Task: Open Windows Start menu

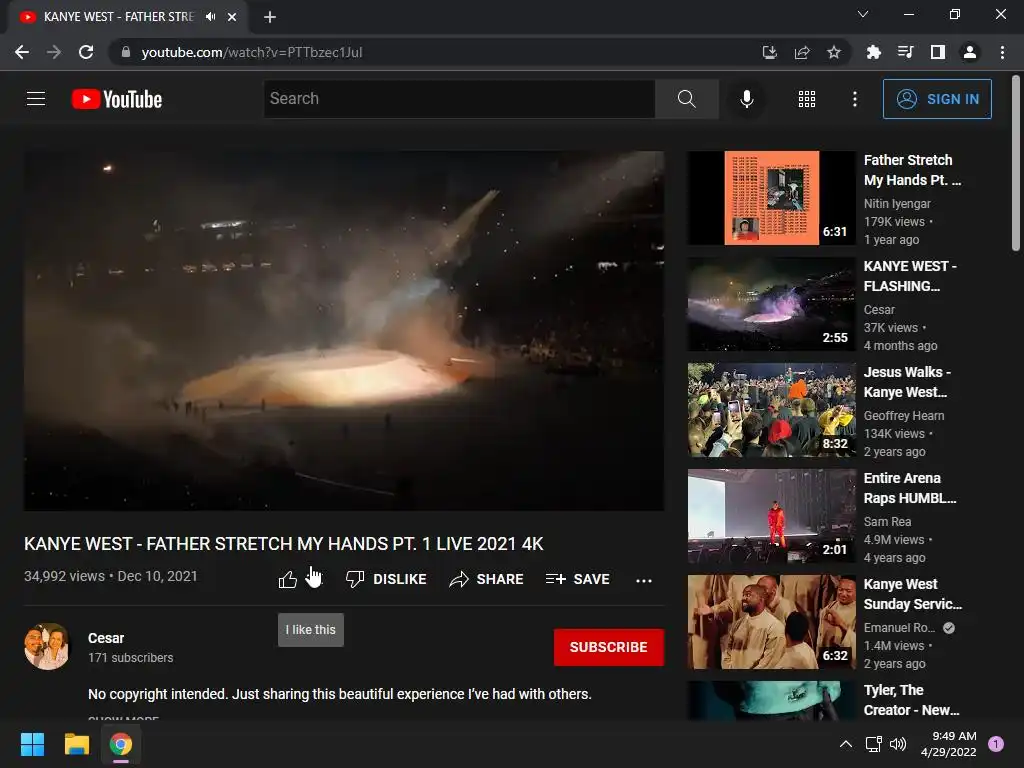Action: pyautogui.click(x=32, y=744)
